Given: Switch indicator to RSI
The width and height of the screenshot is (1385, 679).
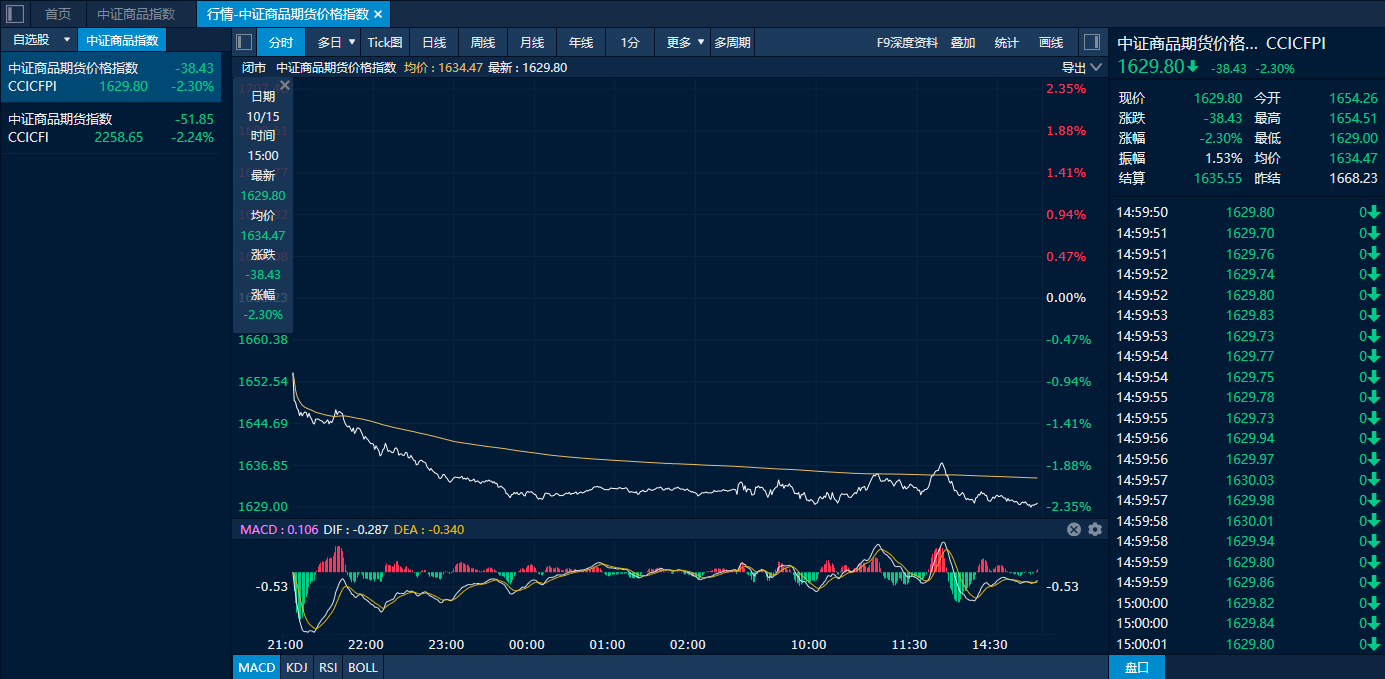Looking at the screenshot, I should pyautogui.click(x=327, y=667).
